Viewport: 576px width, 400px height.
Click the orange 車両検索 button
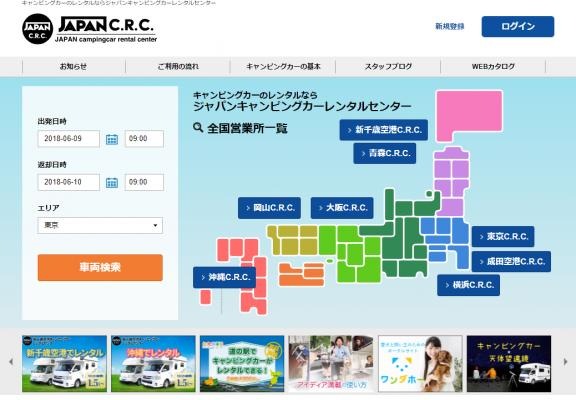point(100,267)
